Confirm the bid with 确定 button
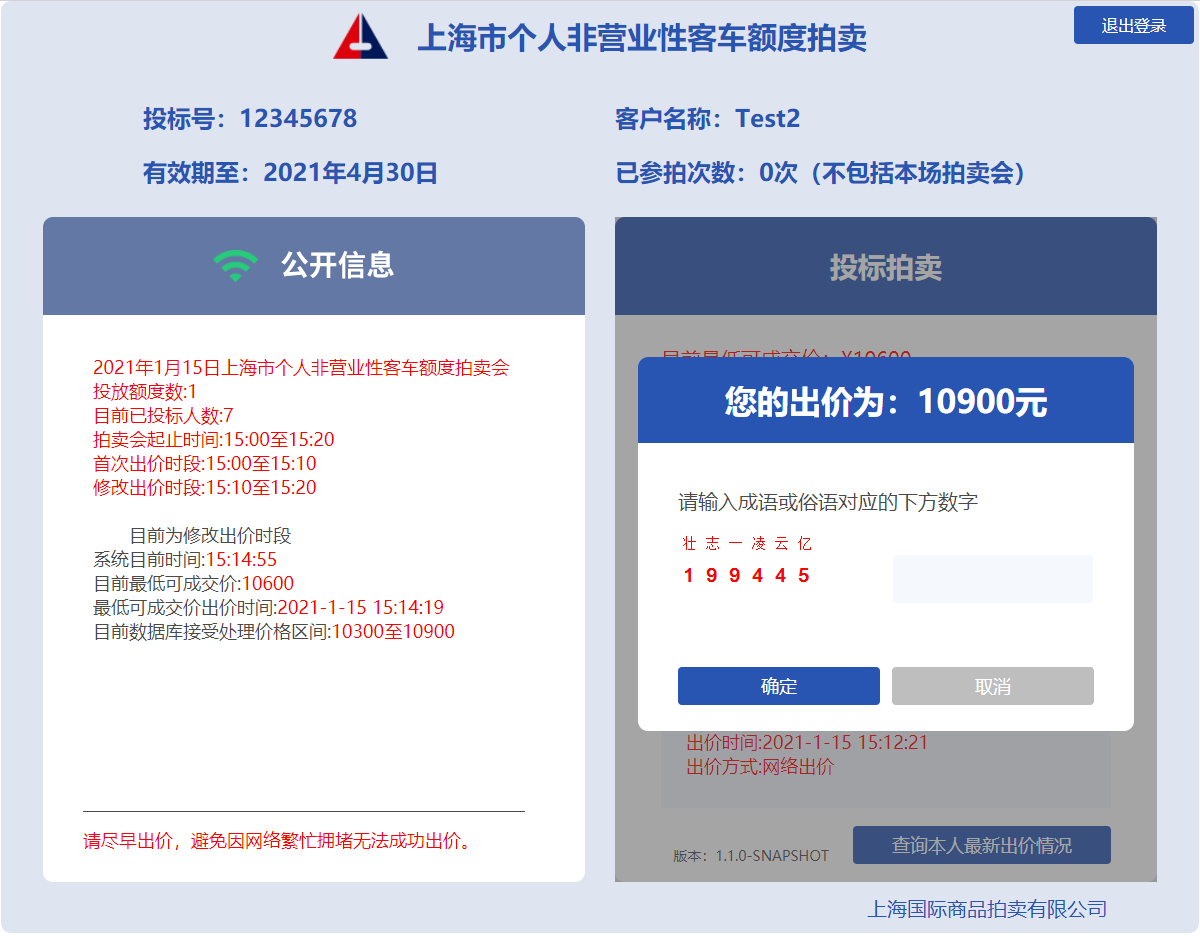This screenshot has width=1200, height=936. 779,686
